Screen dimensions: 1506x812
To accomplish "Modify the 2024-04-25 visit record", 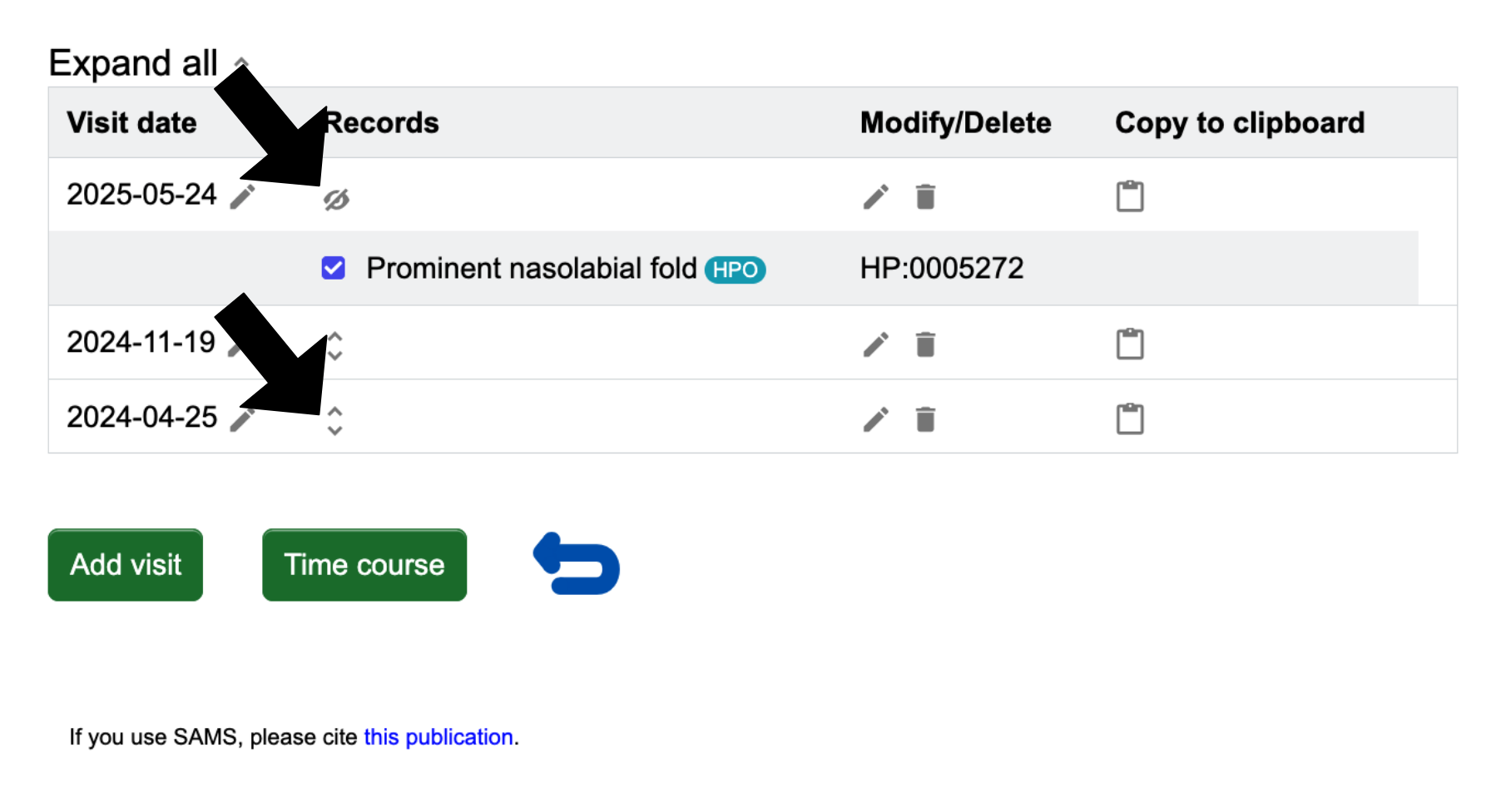I will (x=875, y=419).
